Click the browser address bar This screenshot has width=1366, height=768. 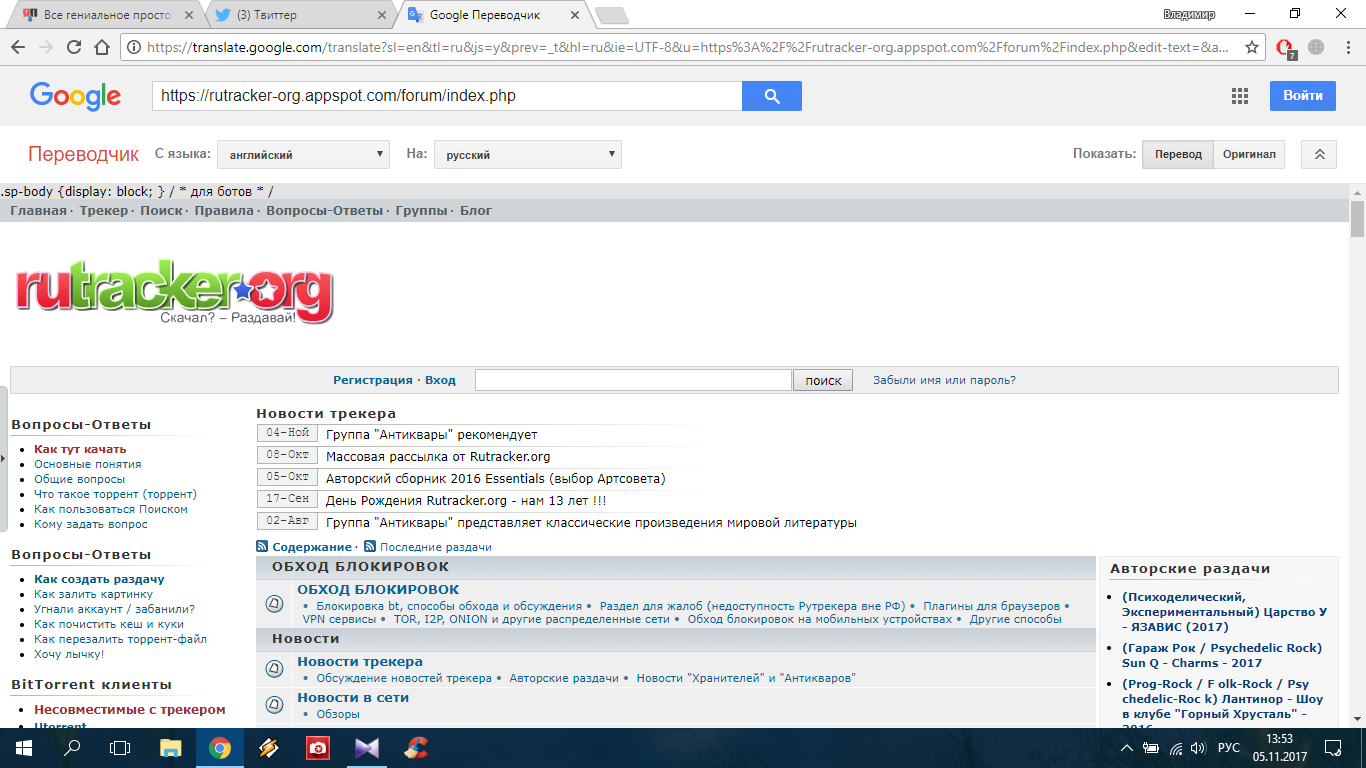click(x=690, y=47)
